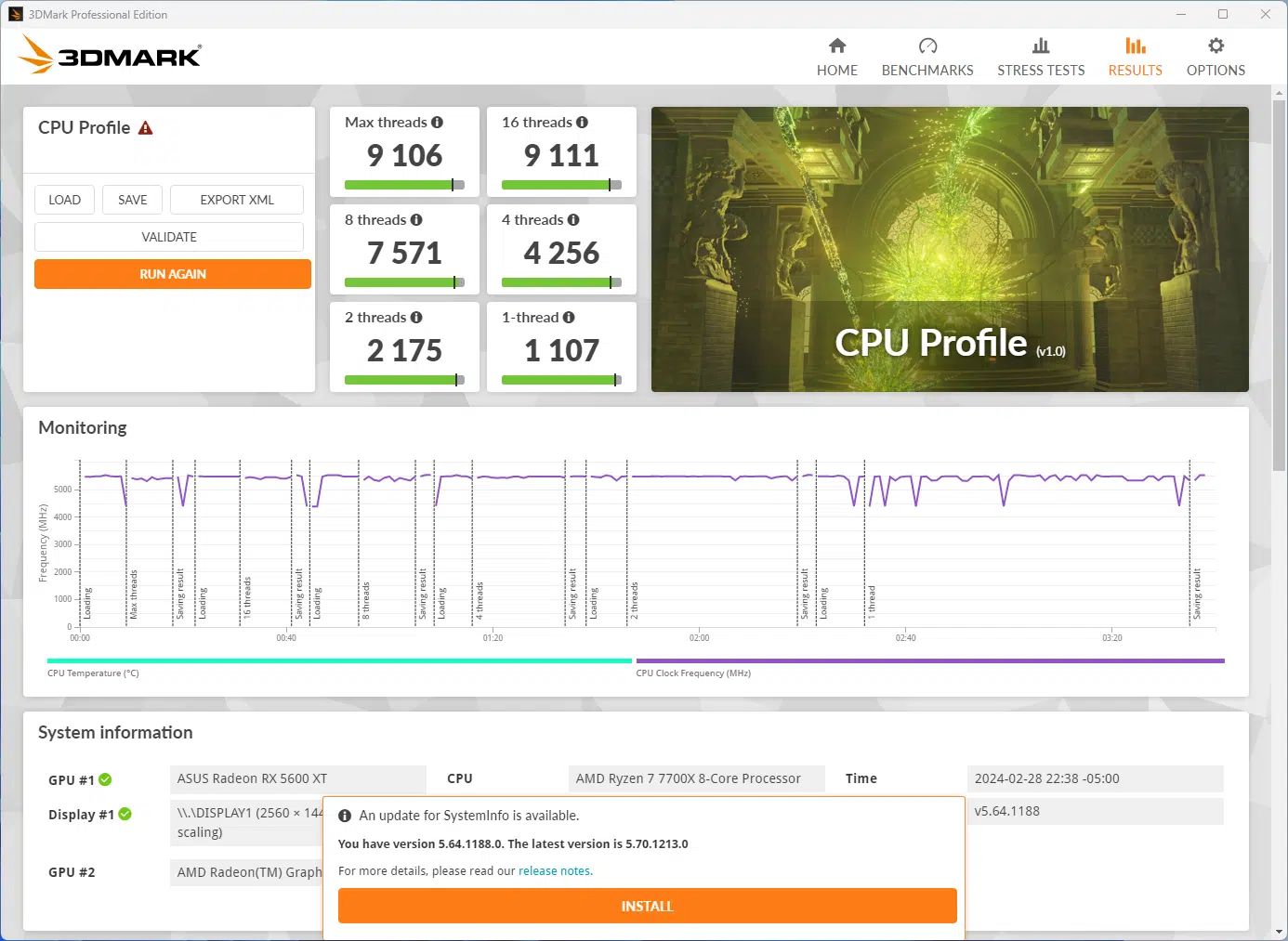
Task: Open the Options page
Action: [x=1215, y=58]
